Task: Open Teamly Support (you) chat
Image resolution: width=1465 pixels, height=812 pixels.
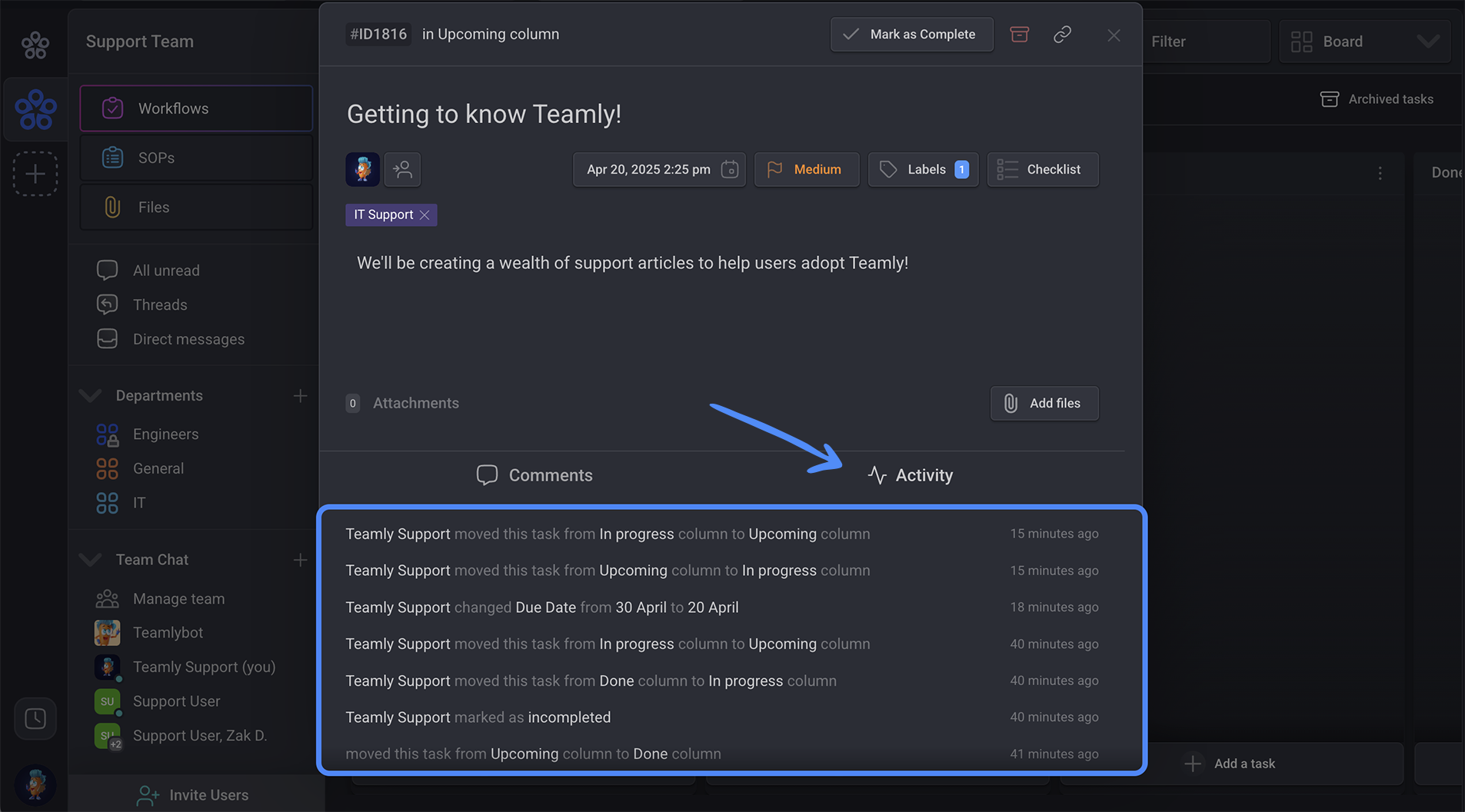Action: (185, 667)
